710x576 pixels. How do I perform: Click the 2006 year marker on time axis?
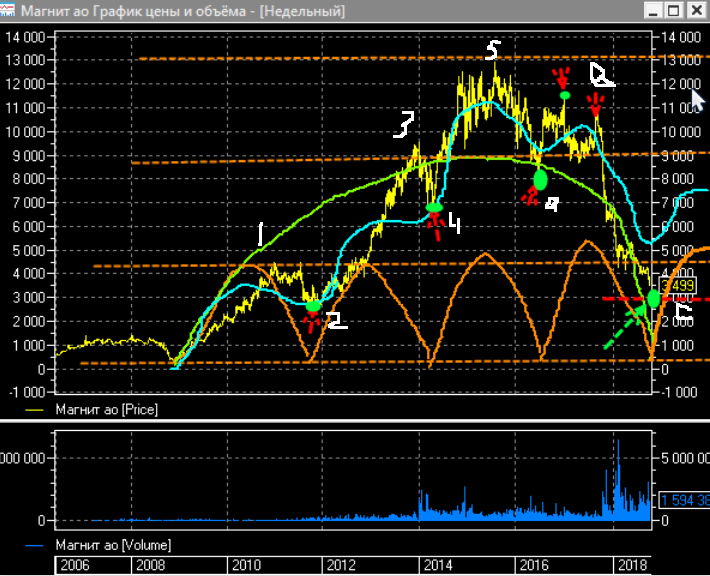pos(75,565)
